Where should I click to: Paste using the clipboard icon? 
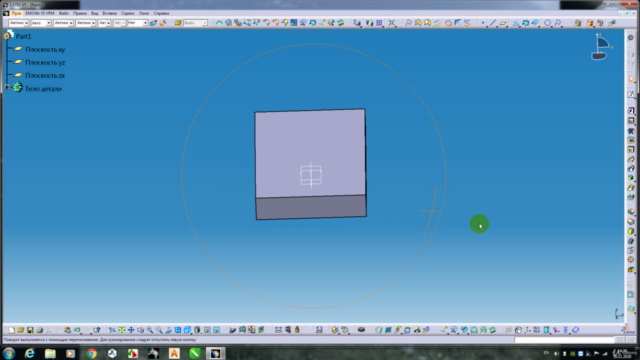click(67, 330)
